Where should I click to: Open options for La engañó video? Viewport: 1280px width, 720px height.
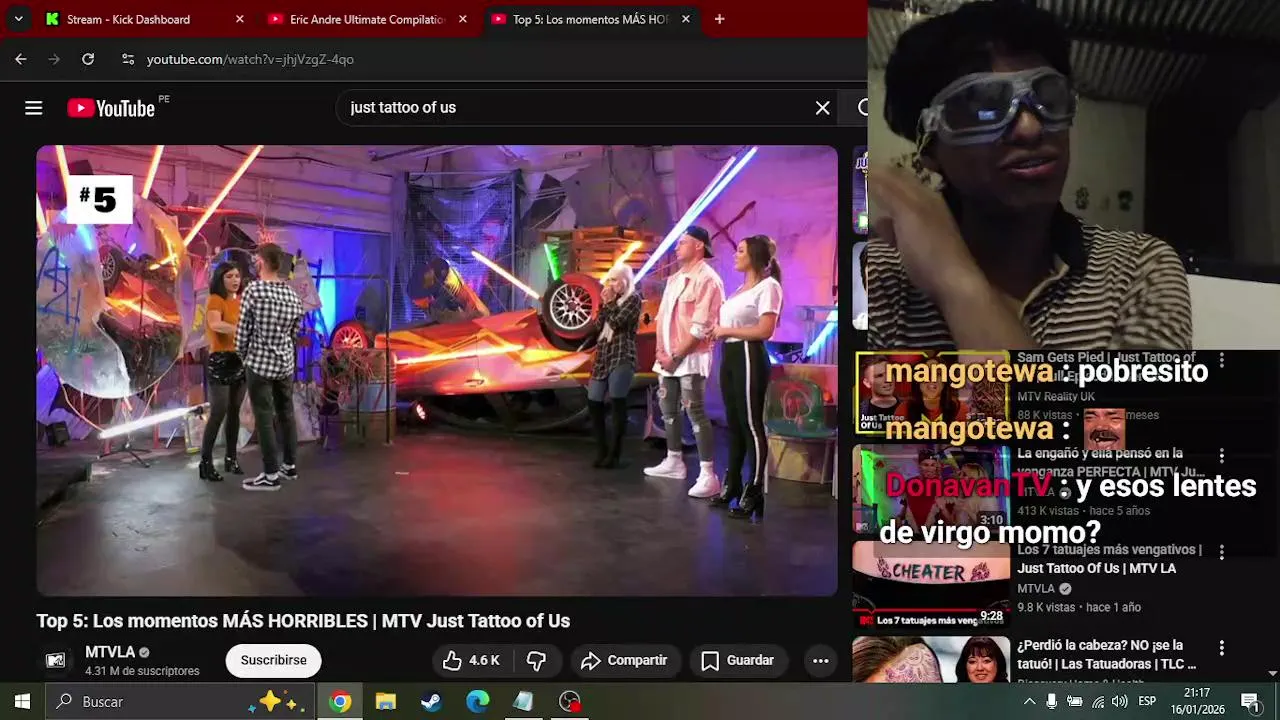point(1221,455)
